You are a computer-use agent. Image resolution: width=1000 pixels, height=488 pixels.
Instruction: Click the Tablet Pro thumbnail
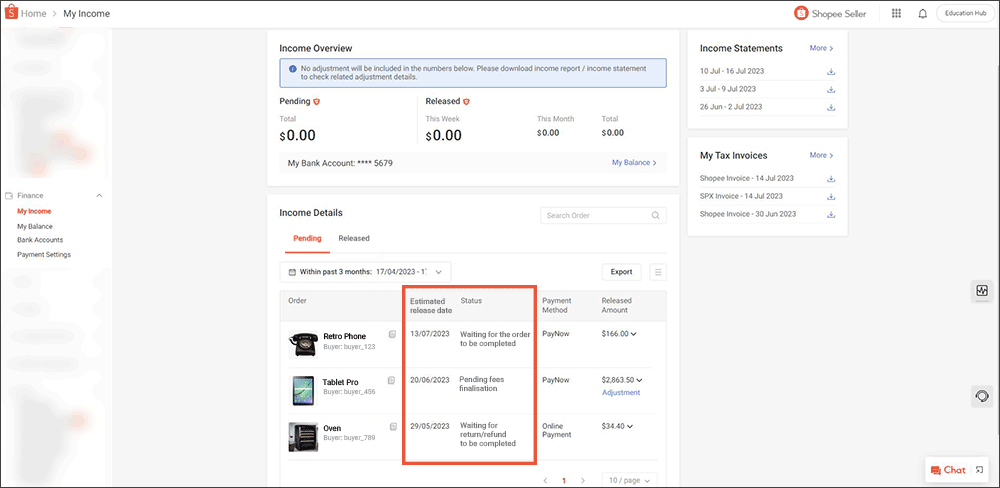pyautogui.click(x=303, y=391)
